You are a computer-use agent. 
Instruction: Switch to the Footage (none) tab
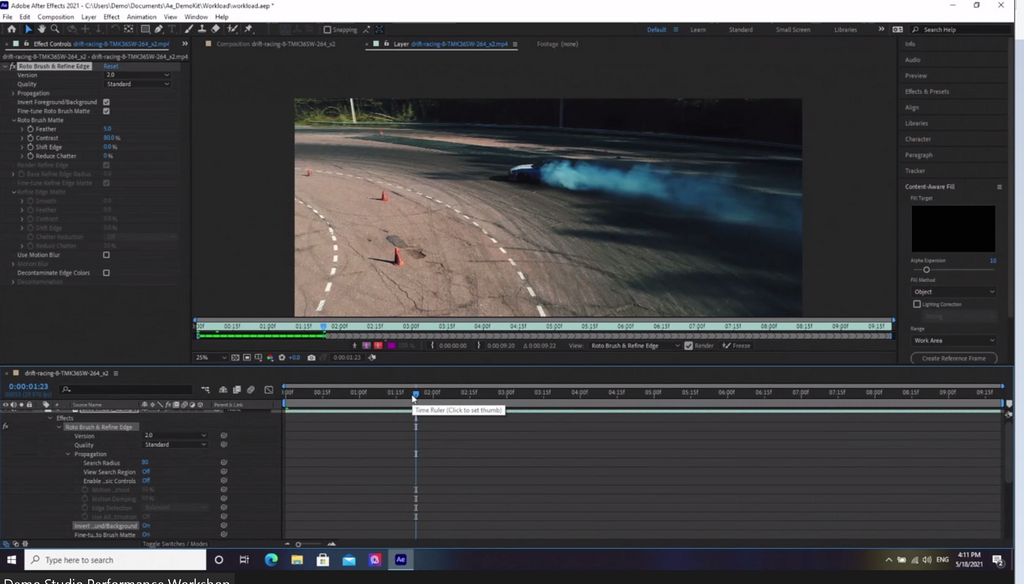[557, 44]
